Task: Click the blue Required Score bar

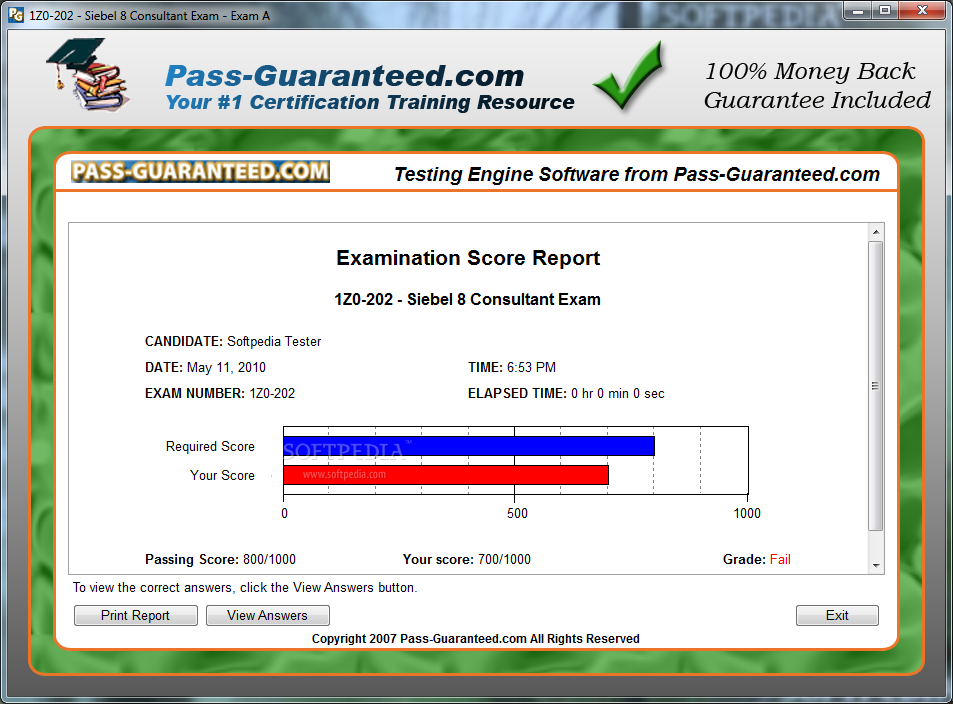Action: (469, 446)
